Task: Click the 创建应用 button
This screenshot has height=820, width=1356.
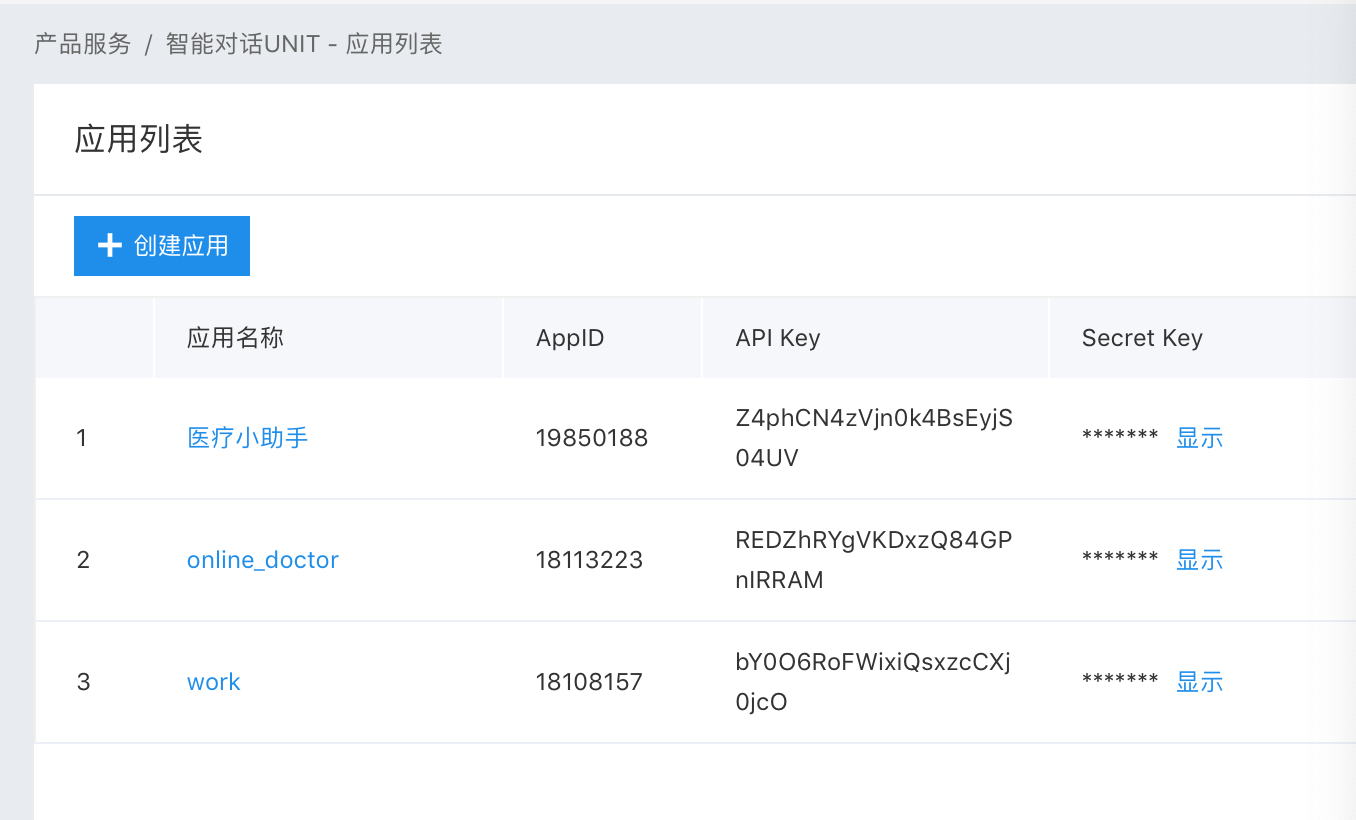Action: click(162, 245)
